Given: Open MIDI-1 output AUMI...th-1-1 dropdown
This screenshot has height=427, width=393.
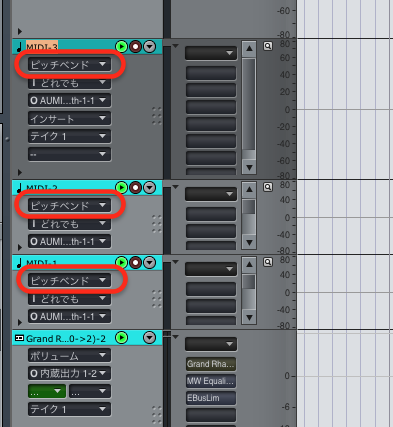Looking at the screenshot, I should [69, 316].
